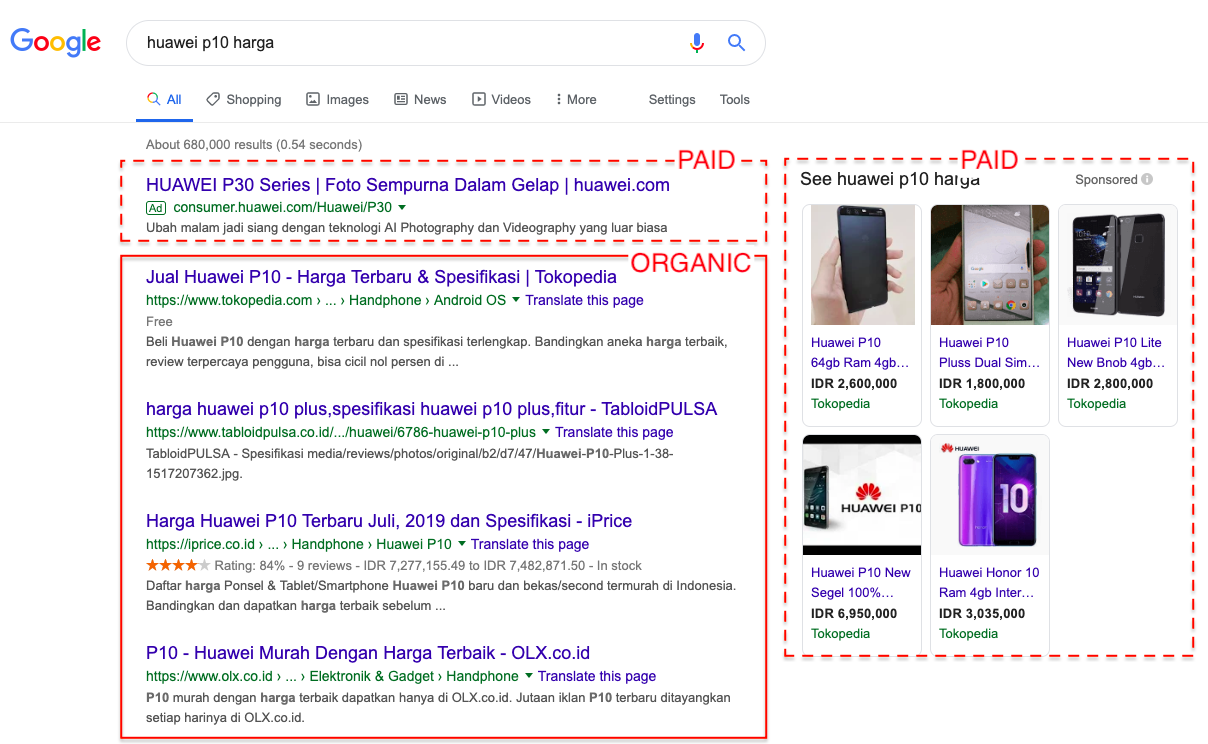
Task: Expand the arrow after the Tokopedia result URL
Action: coord(516,300)
